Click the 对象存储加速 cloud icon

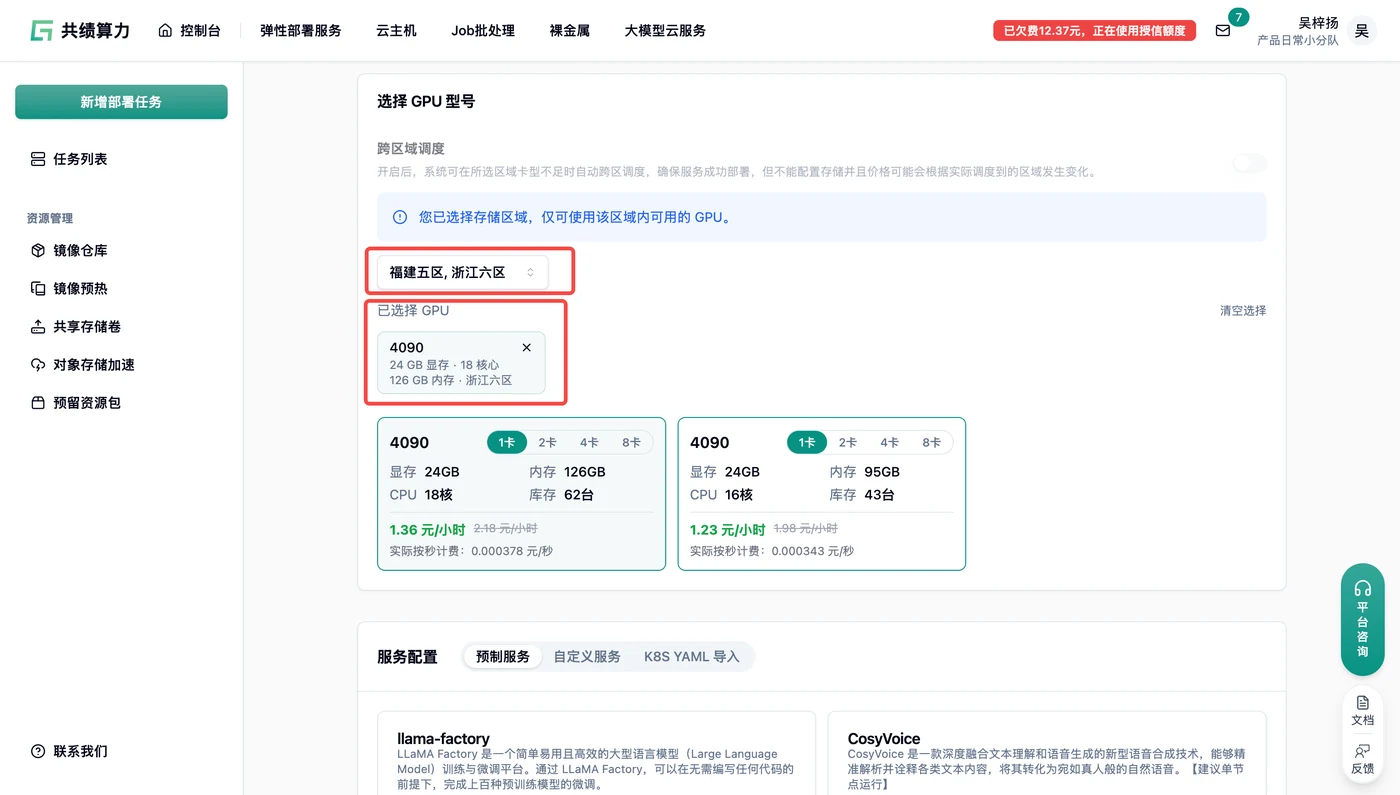[38, 364]
